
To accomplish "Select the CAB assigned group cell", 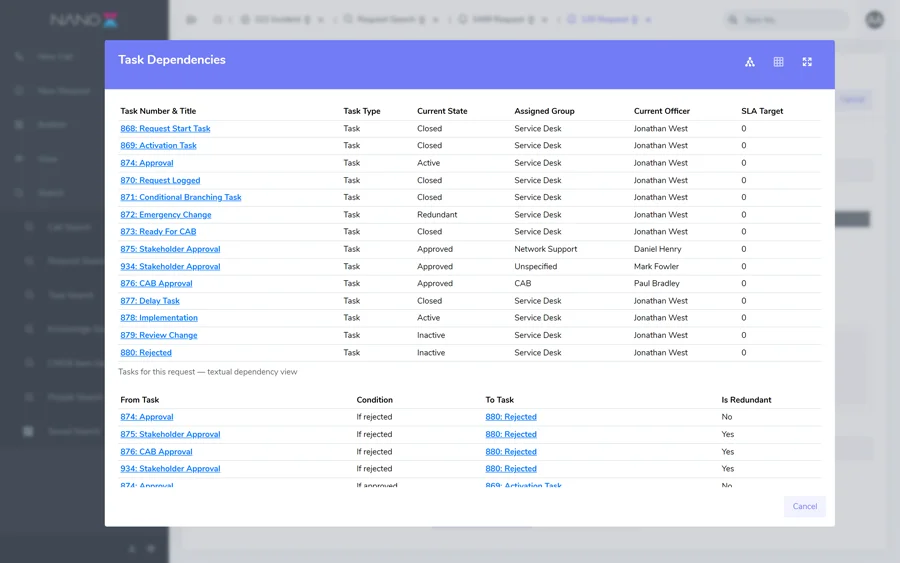I will pos(522,284).
